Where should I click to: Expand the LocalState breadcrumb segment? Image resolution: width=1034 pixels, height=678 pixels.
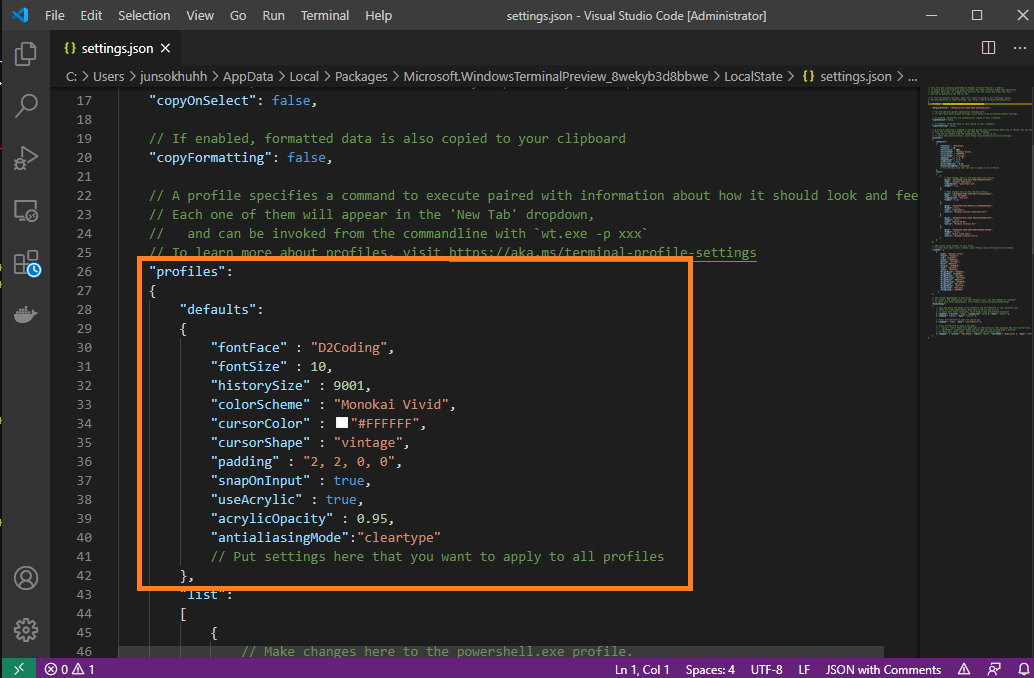[753, 77]
